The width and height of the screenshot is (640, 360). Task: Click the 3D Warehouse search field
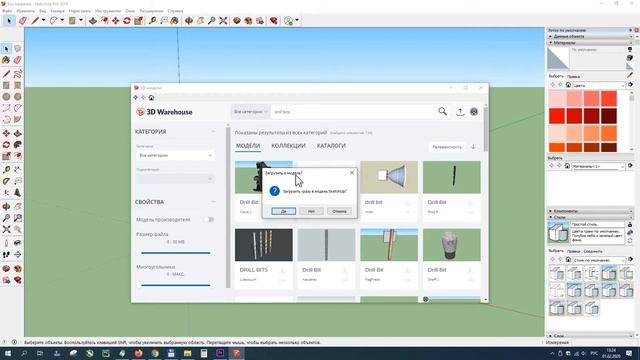tap(353, 111)
